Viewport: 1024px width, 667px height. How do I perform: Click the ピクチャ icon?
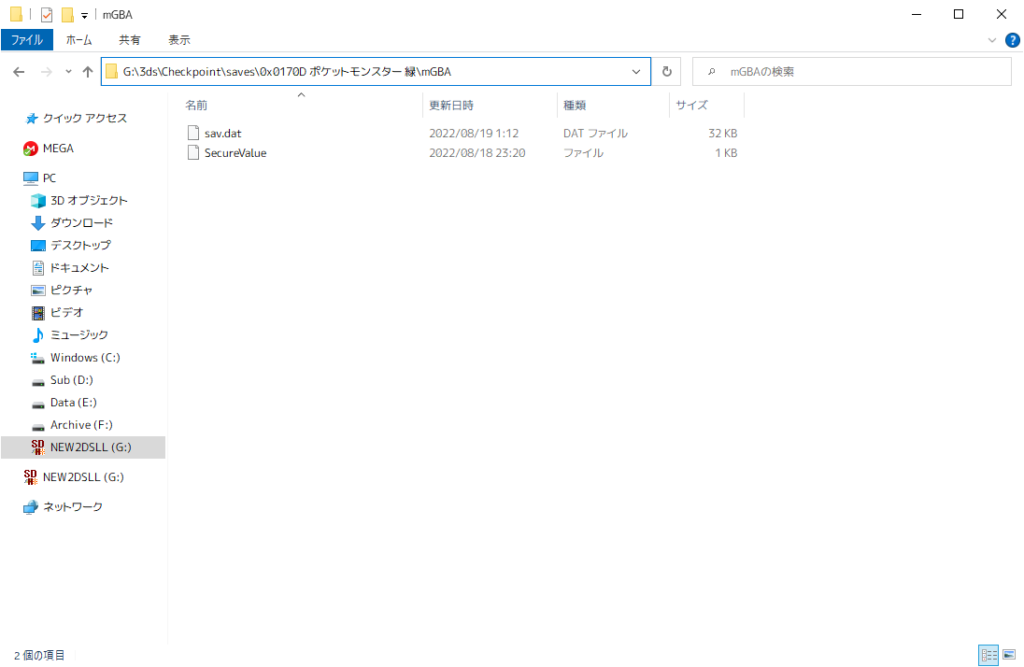coord(38,290)
